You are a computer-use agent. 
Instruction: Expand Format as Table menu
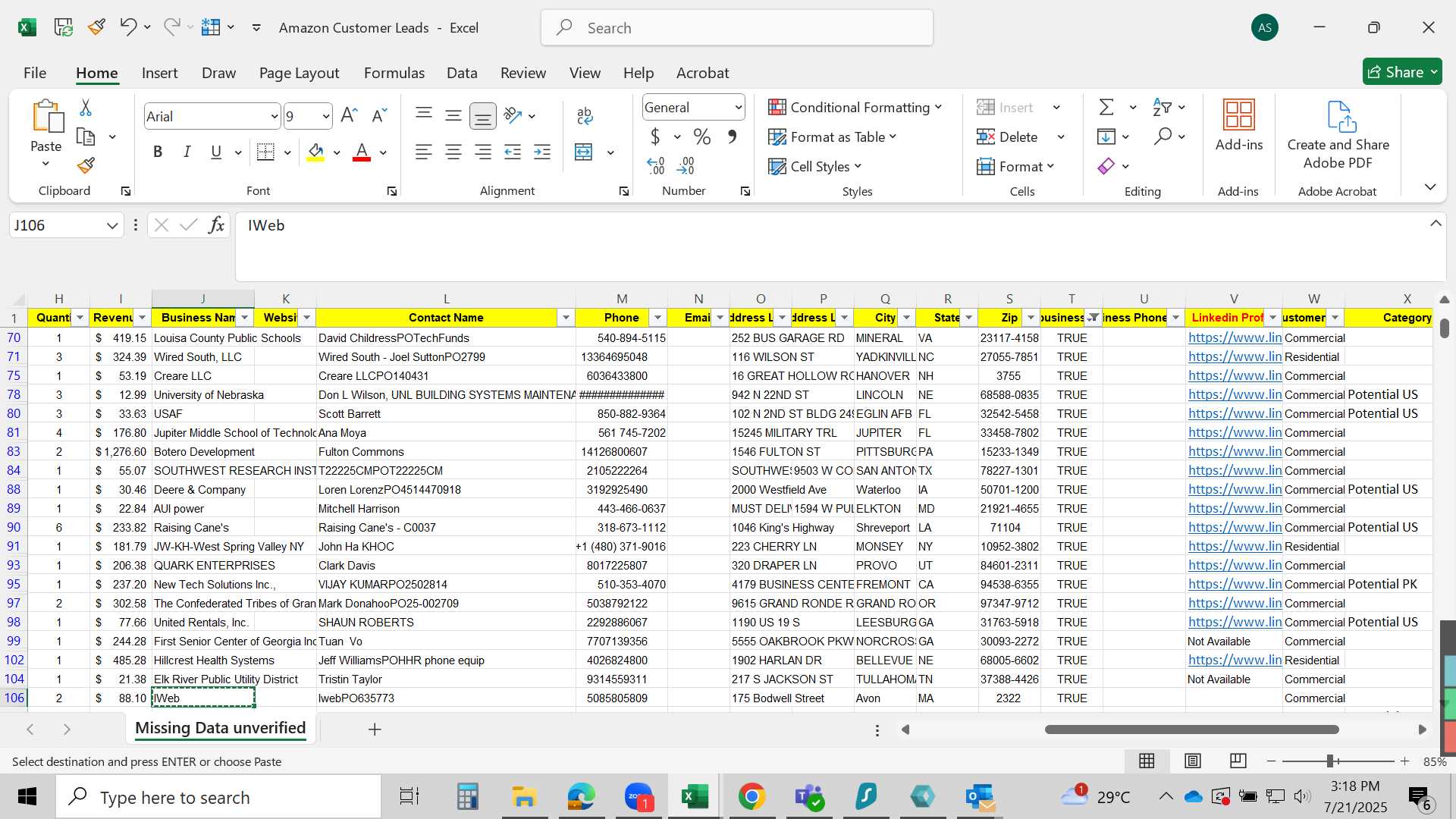coord(832,136)
